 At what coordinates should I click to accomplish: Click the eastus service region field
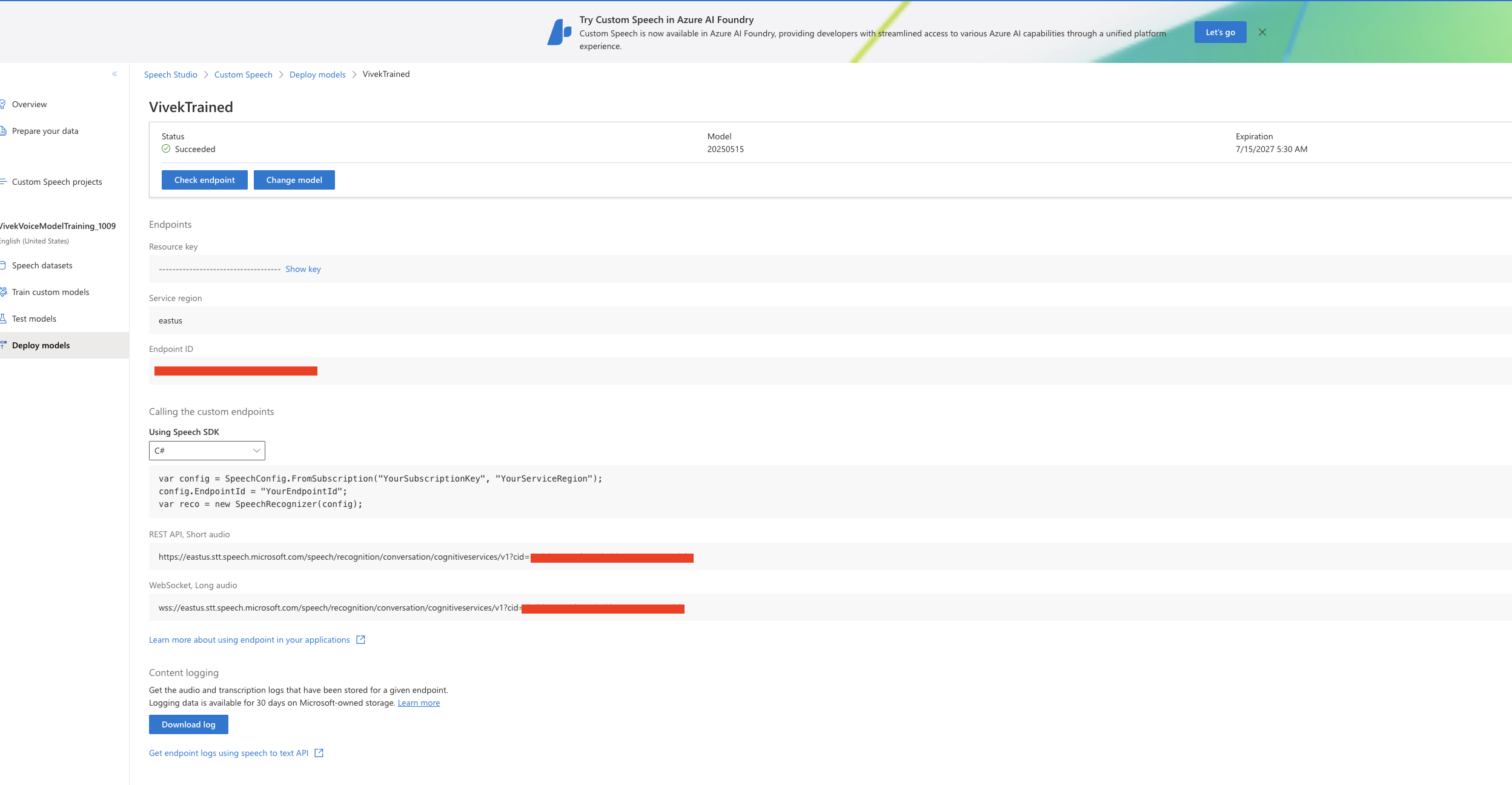click(x=830, y=320)
